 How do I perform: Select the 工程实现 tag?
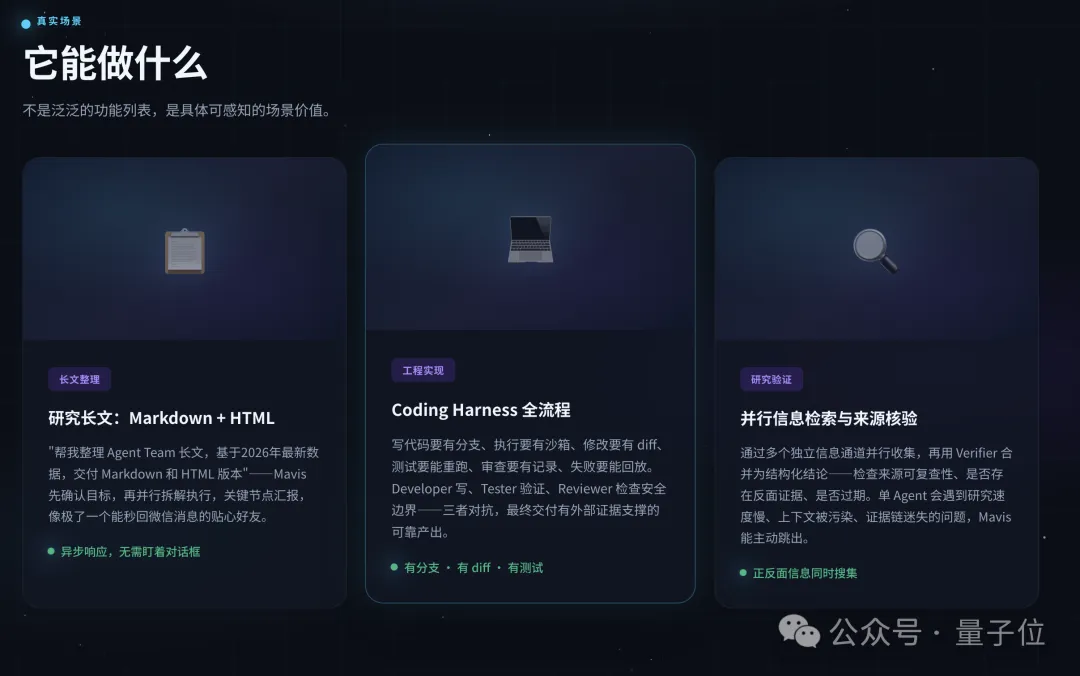(x=423, y=370)
